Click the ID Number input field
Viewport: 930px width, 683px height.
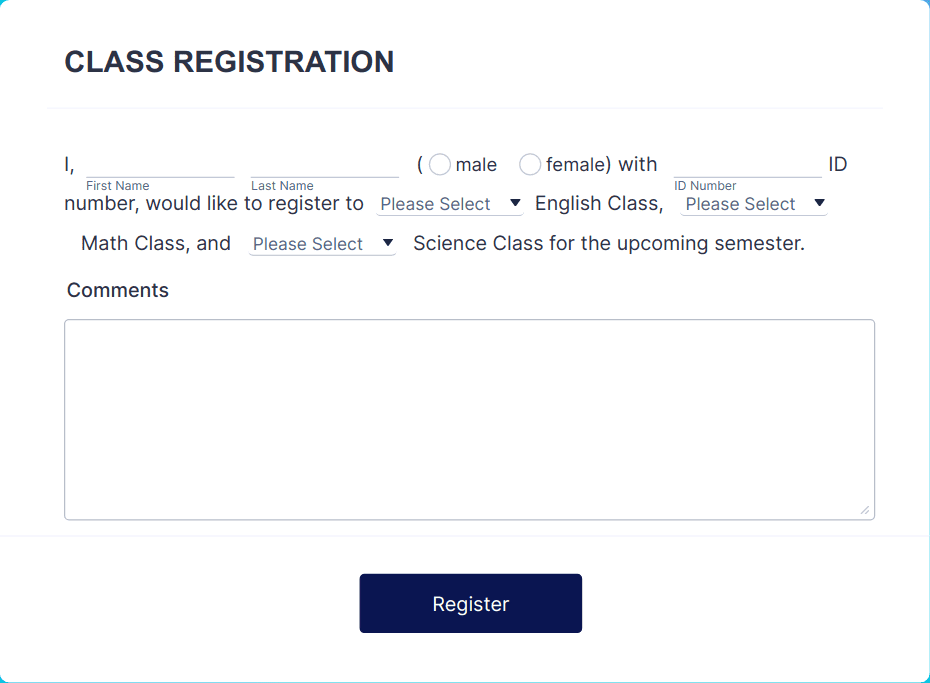point(746,168)
